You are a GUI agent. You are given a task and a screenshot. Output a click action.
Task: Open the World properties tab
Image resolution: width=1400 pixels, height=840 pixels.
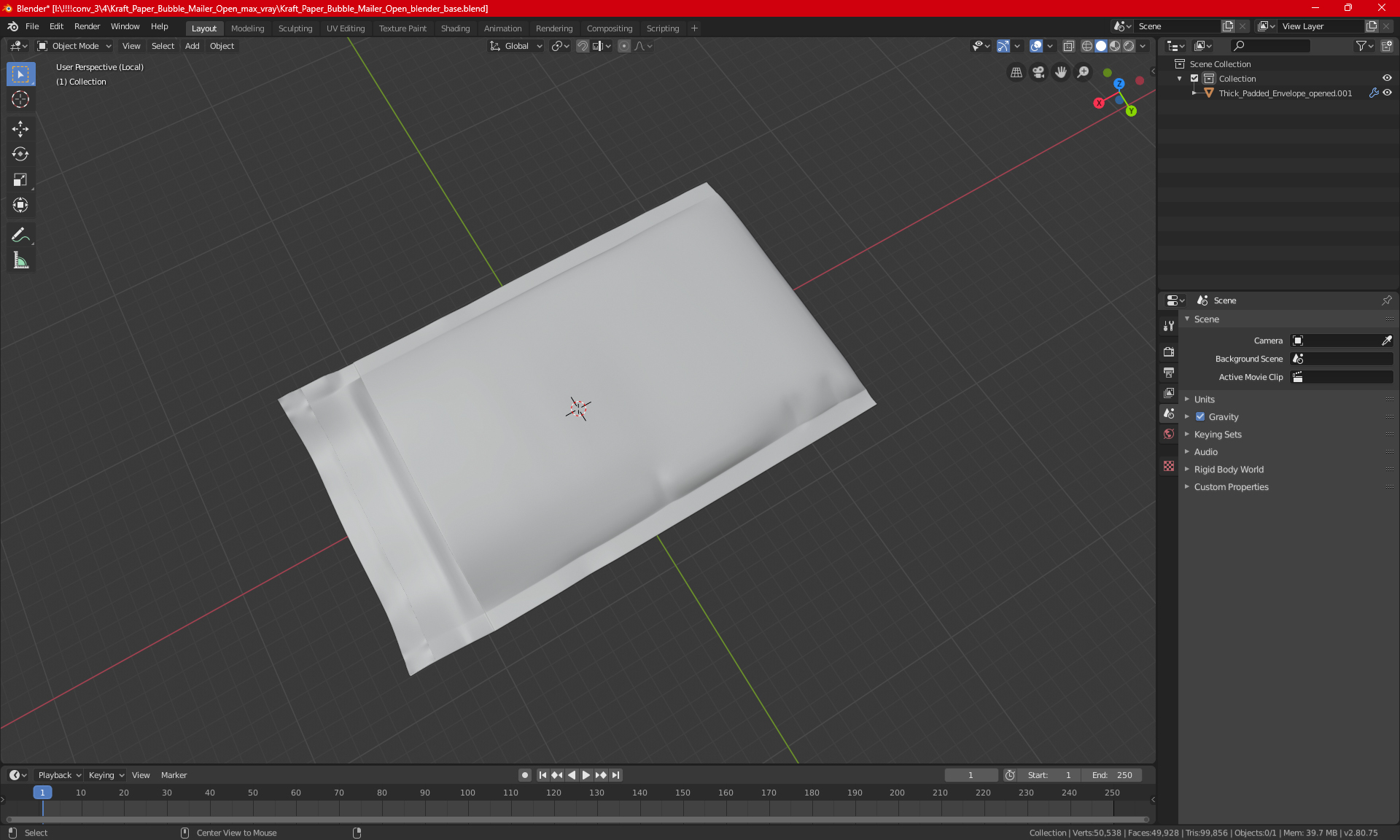1169,434
